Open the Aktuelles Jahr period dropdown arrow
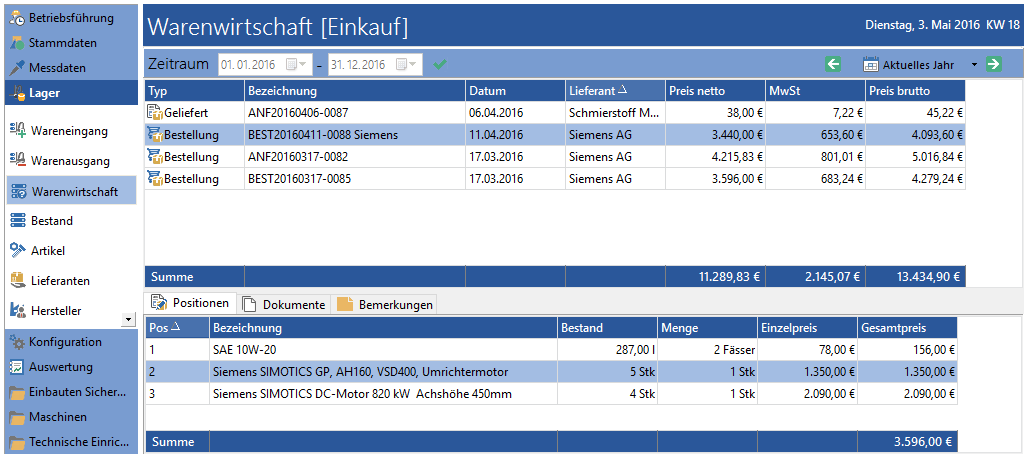 (x=974, y=65)
